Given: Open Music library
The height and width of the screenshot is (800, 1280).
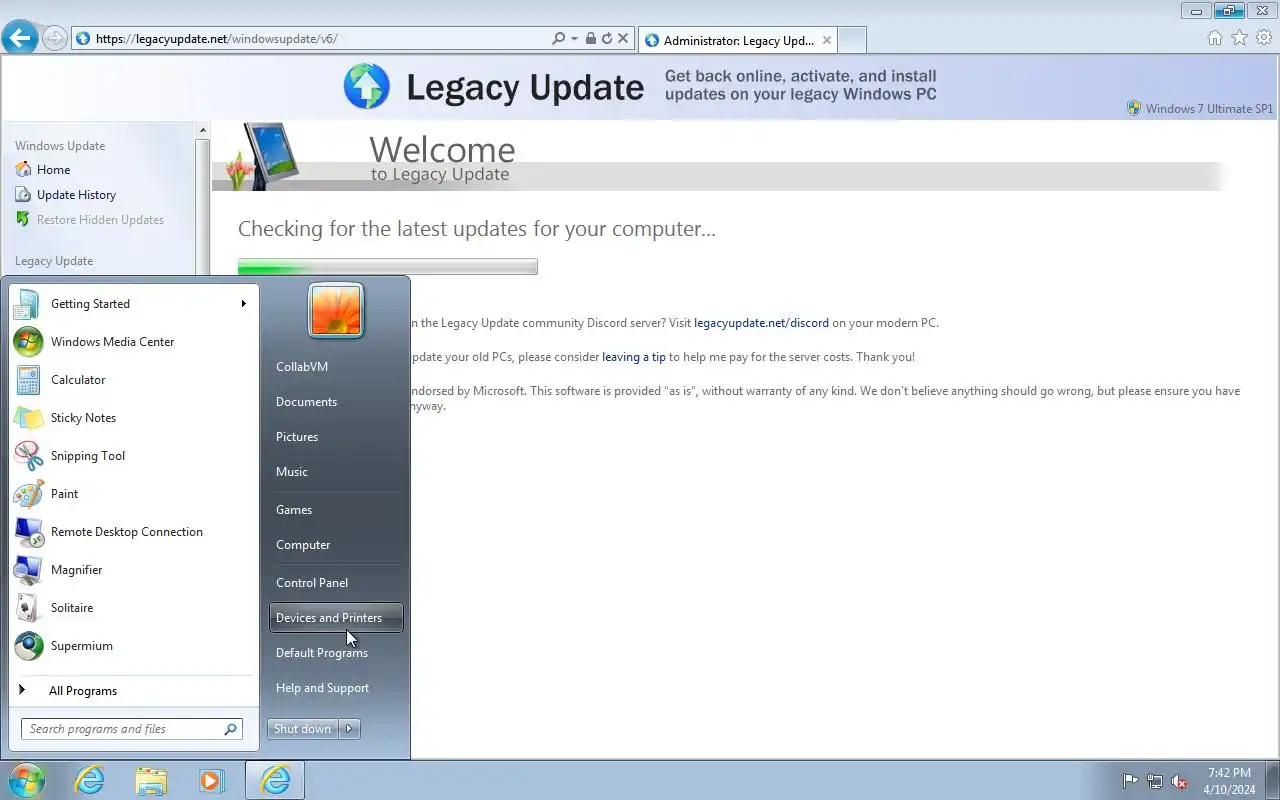Looking at the screenshot, I should pos(335,472).
